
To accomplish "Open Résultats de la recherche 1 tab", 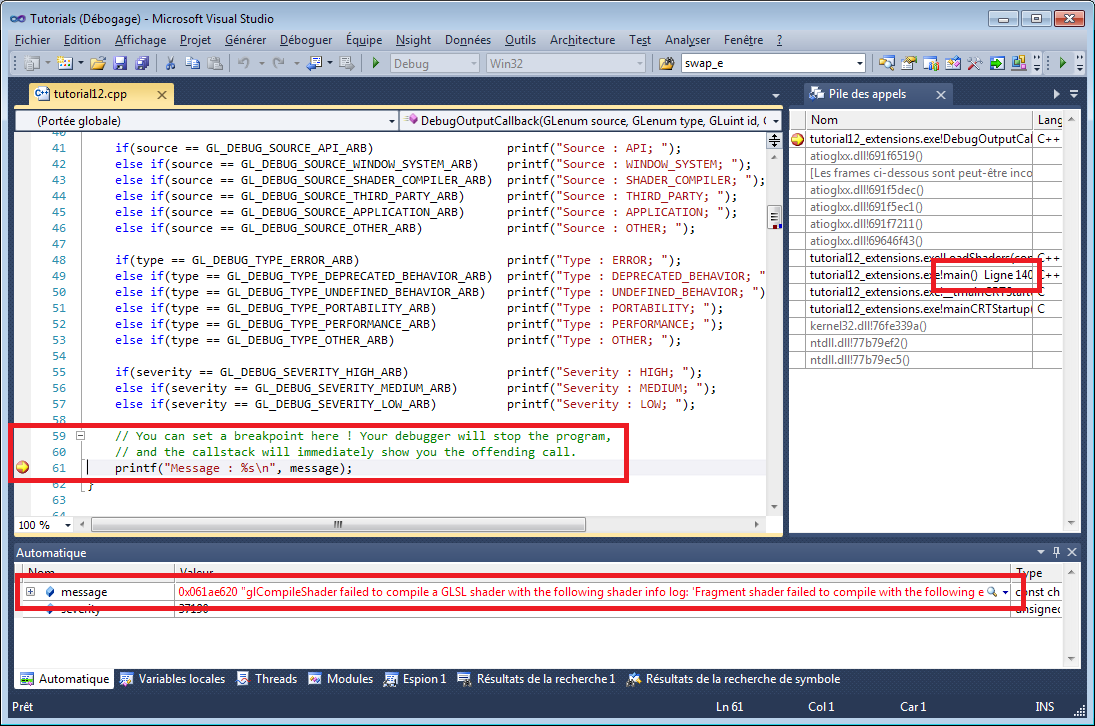I will [536, 679].
